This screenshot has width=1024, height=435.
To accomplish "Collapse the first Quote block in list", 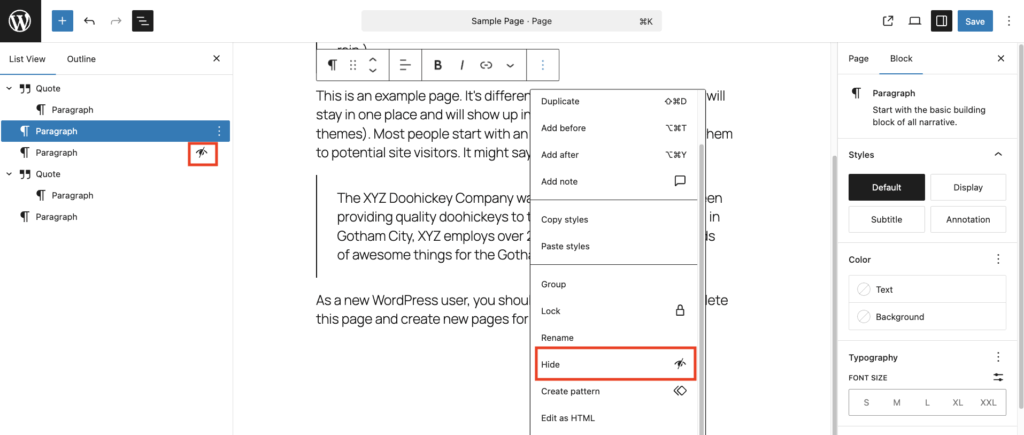I will click(x=10, y=88).
